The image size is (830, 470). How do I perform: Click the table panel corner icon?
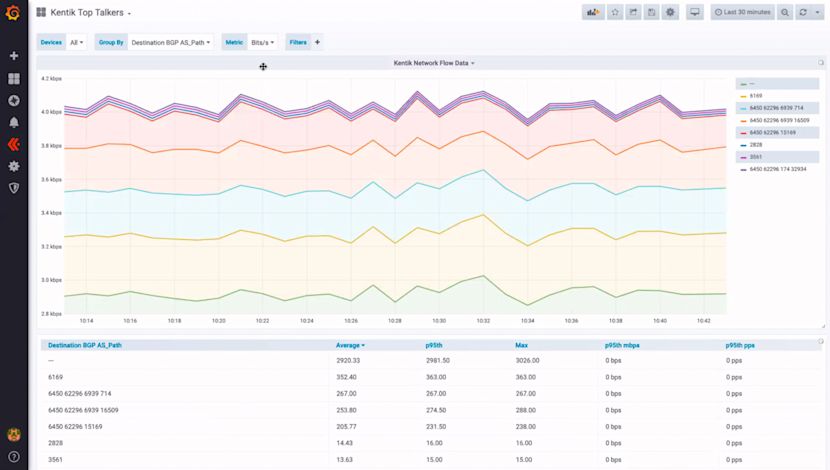coord(821,341)
